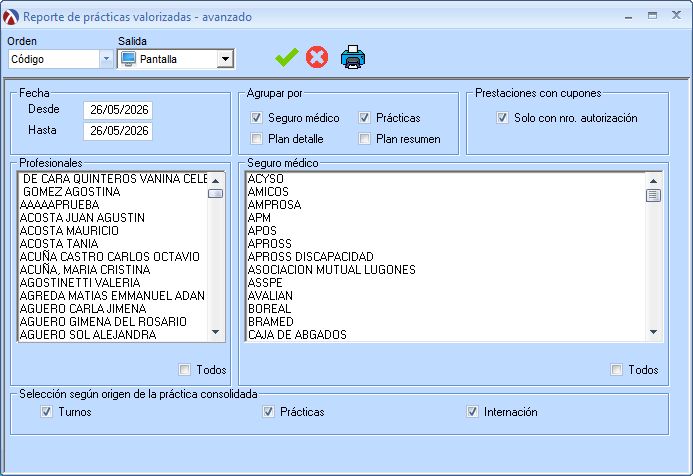Check Todos under Profesionales list
The width and height of the screenshot is (693, 476).
pyautogui.click(x=185, y=369)
